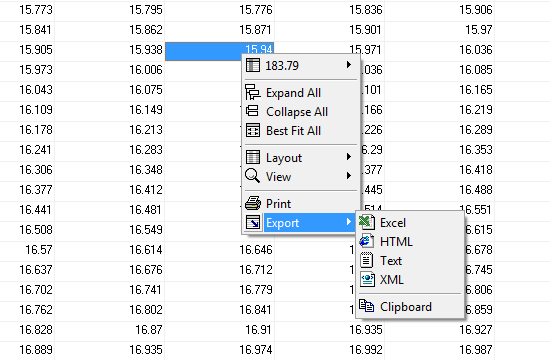The height and width of the screenshot is (360, 550).
Task: Open the Layout menu entry
Action: (x=301, y=158)
